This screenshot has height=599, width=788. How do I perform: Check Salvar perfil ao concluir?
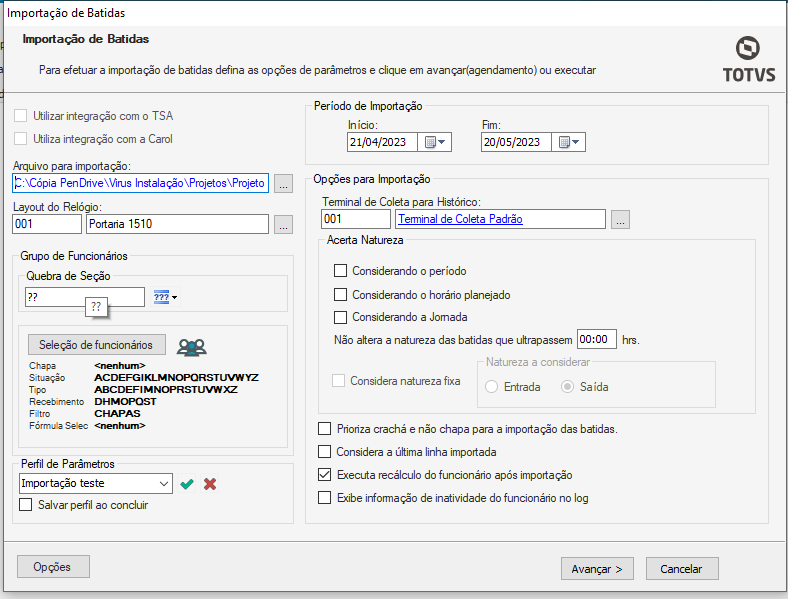click(26, 505)
